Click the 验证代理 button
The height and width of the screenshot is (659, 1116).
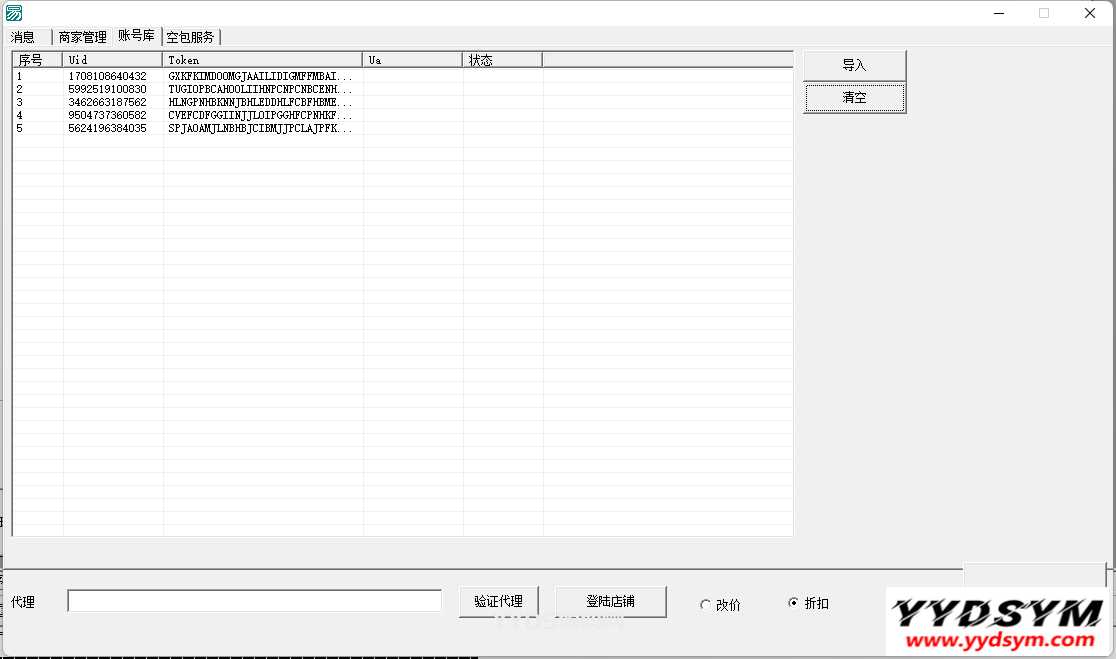498,601
